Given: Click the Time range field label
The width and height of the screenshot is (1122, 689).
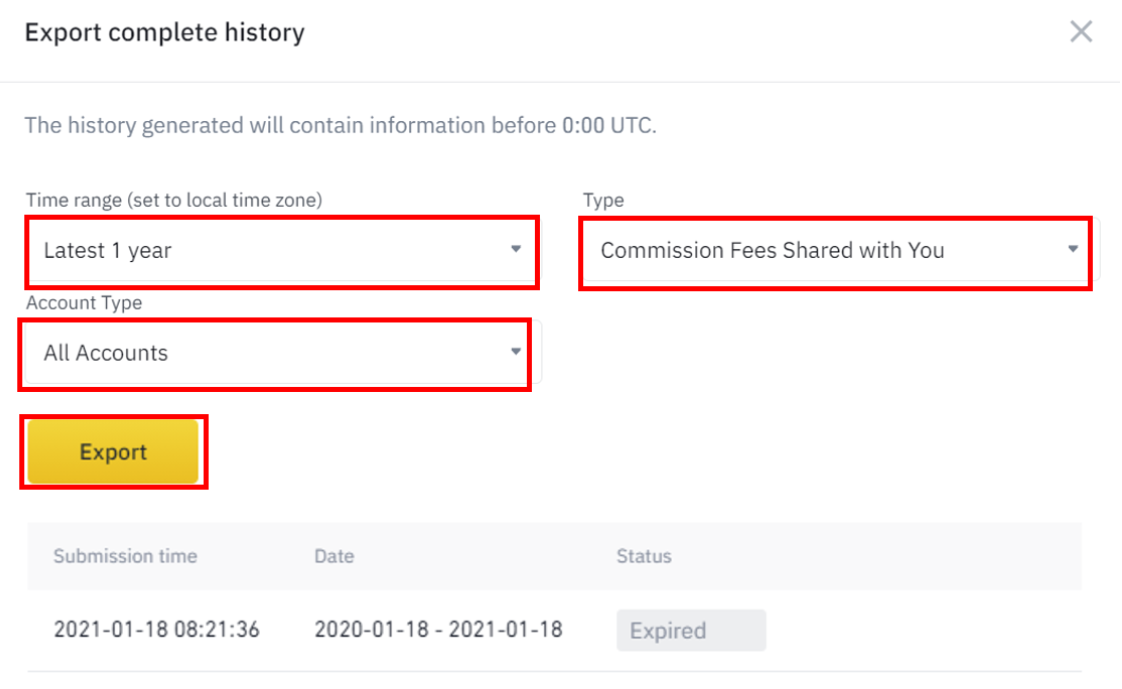Looking at the screenshot, I should pyautogui.click(x=174, y=200).
